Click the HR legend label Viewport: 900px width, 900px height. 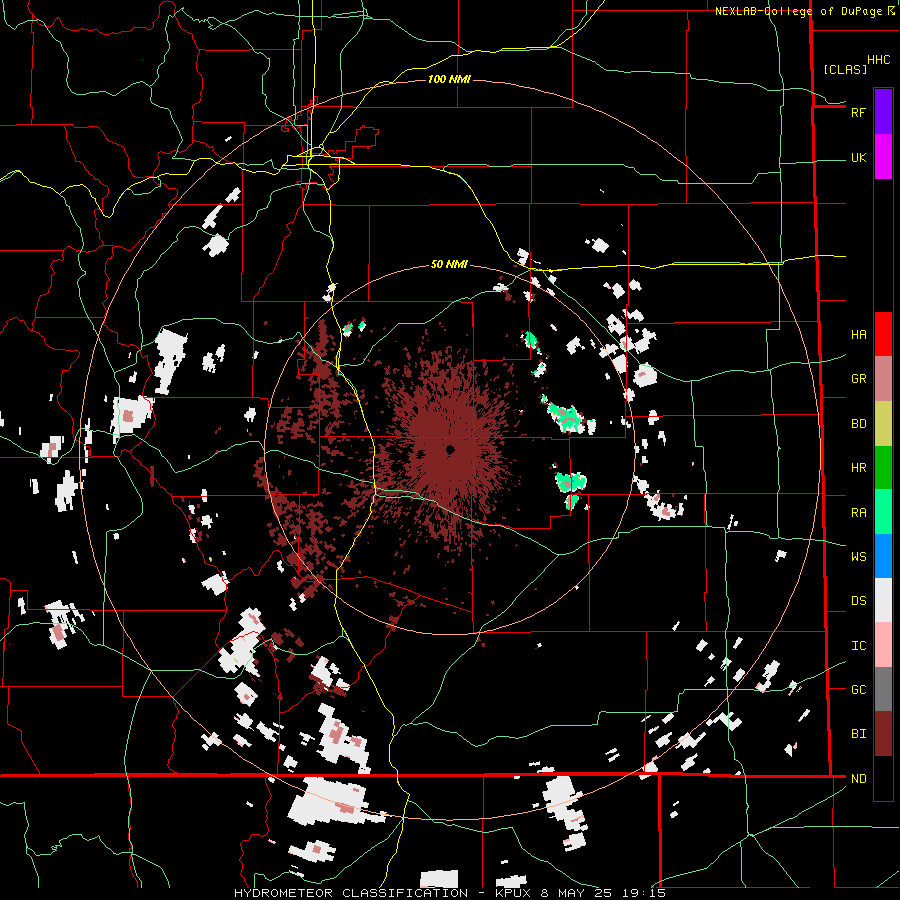point(858,468)
